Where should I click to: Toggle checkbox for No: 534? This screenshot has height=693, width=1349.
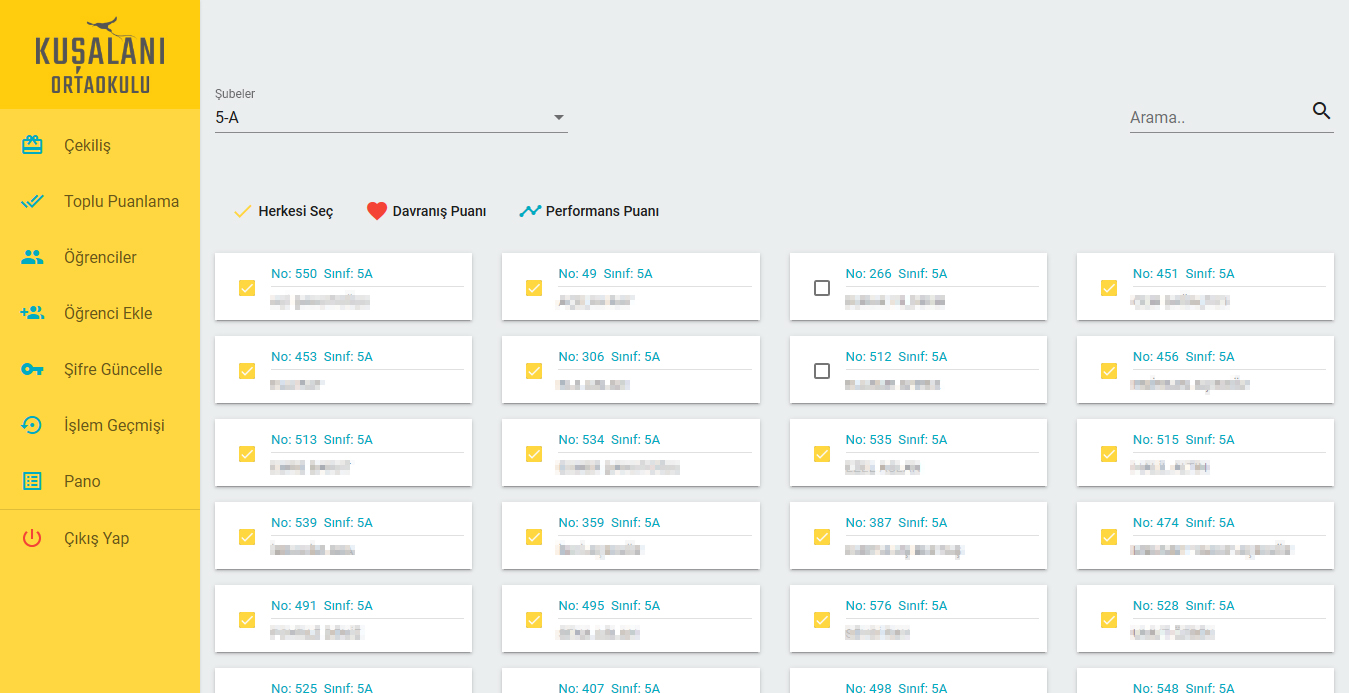534,454
